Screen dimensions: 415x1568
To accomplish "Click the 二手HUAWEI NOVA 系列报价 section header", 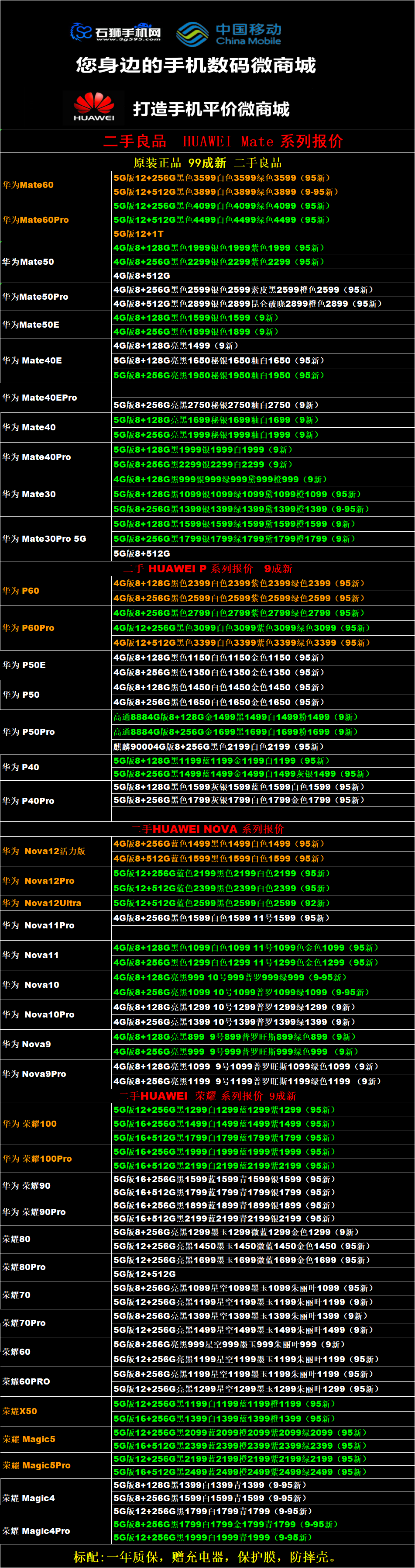I will pyautogui.click(x=208, y=829).
